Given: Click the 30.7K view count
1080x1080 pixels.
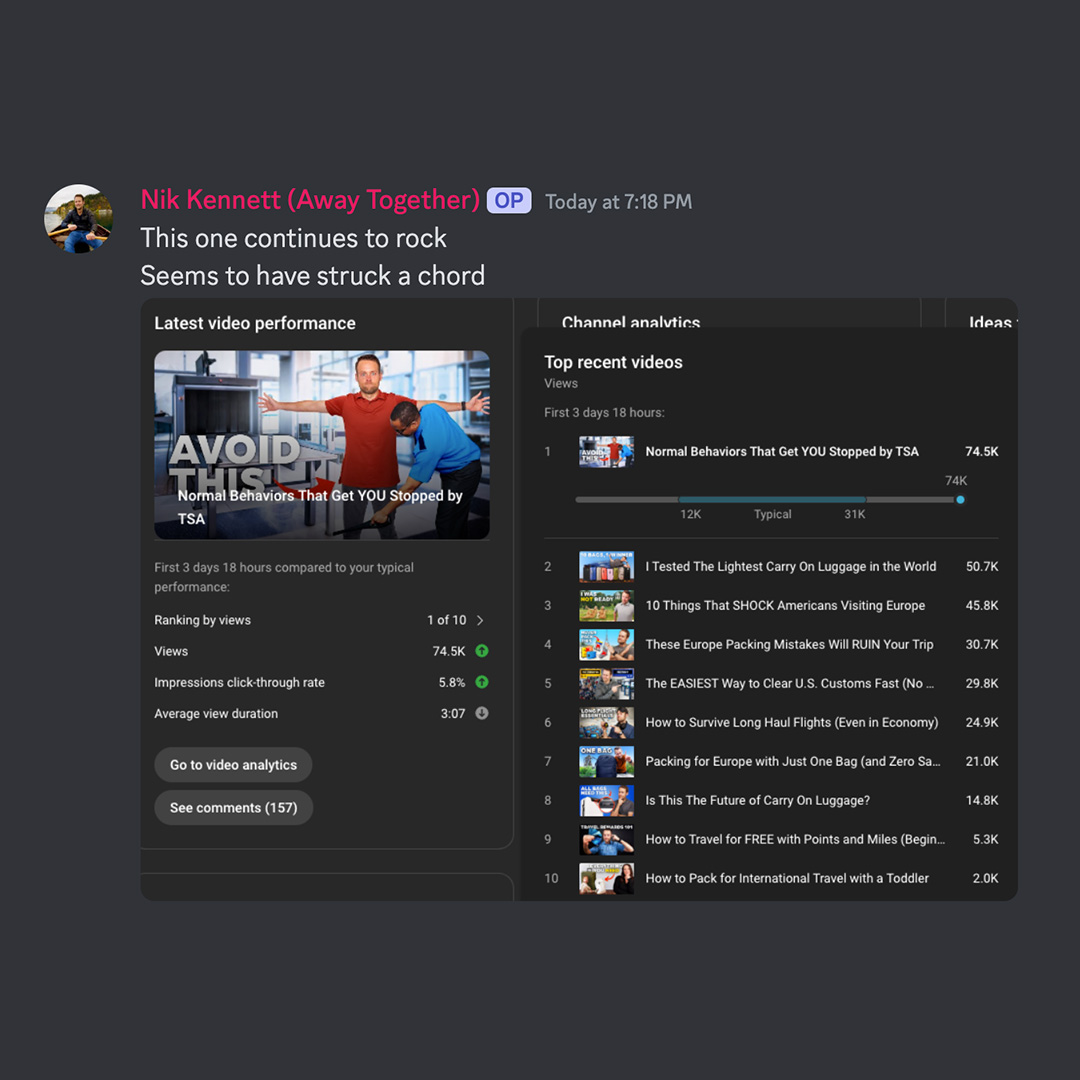Looking at the screenshot, I should pyautogui.click(x=982, y=645).
